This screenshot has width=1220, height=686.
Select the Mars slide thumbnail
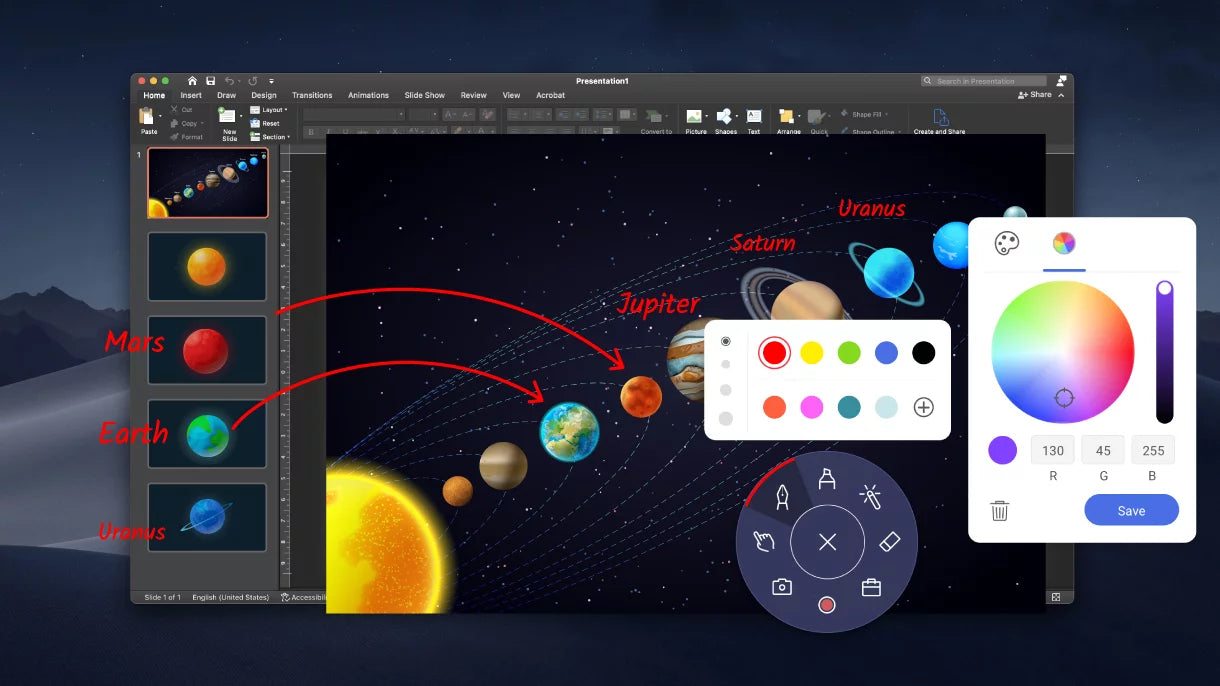(x=207, y=350)
